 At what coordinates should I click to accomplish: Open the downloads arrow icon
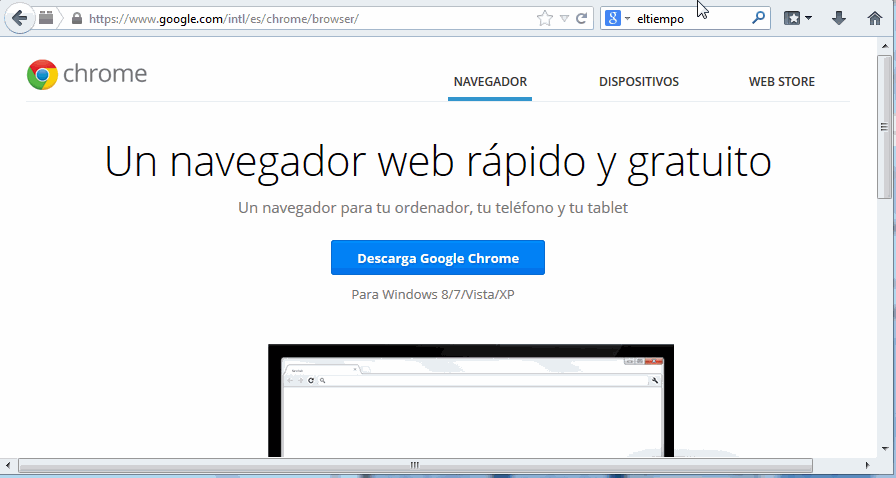pyautogui.click(x=839, y=18)
